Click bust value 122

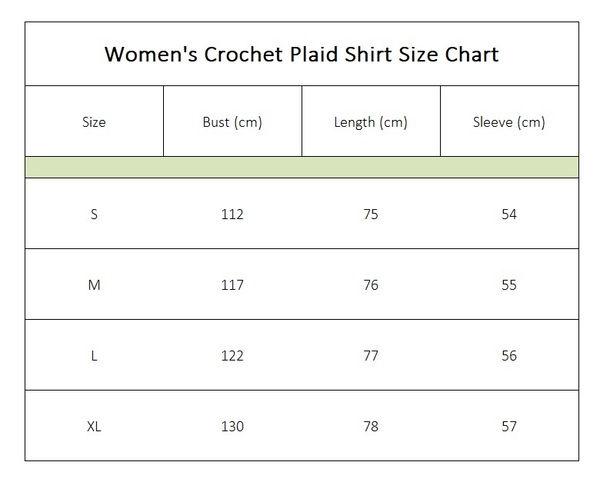232,356
